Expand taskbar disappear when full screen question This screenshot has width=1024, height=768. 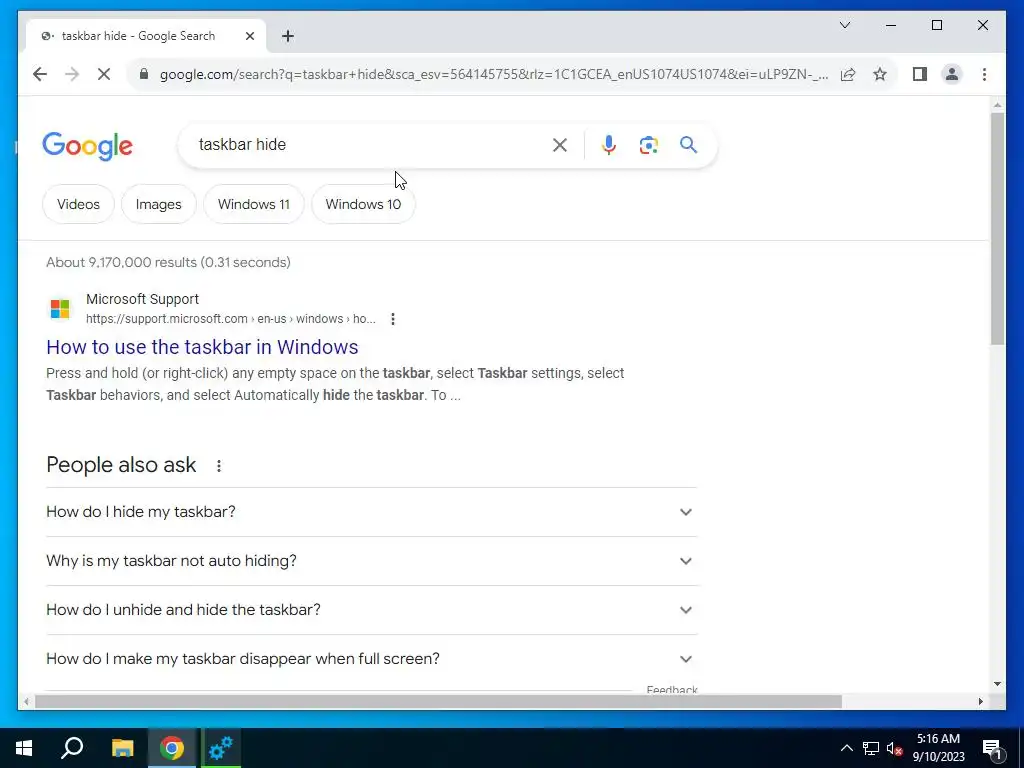[x=372, y=659]
